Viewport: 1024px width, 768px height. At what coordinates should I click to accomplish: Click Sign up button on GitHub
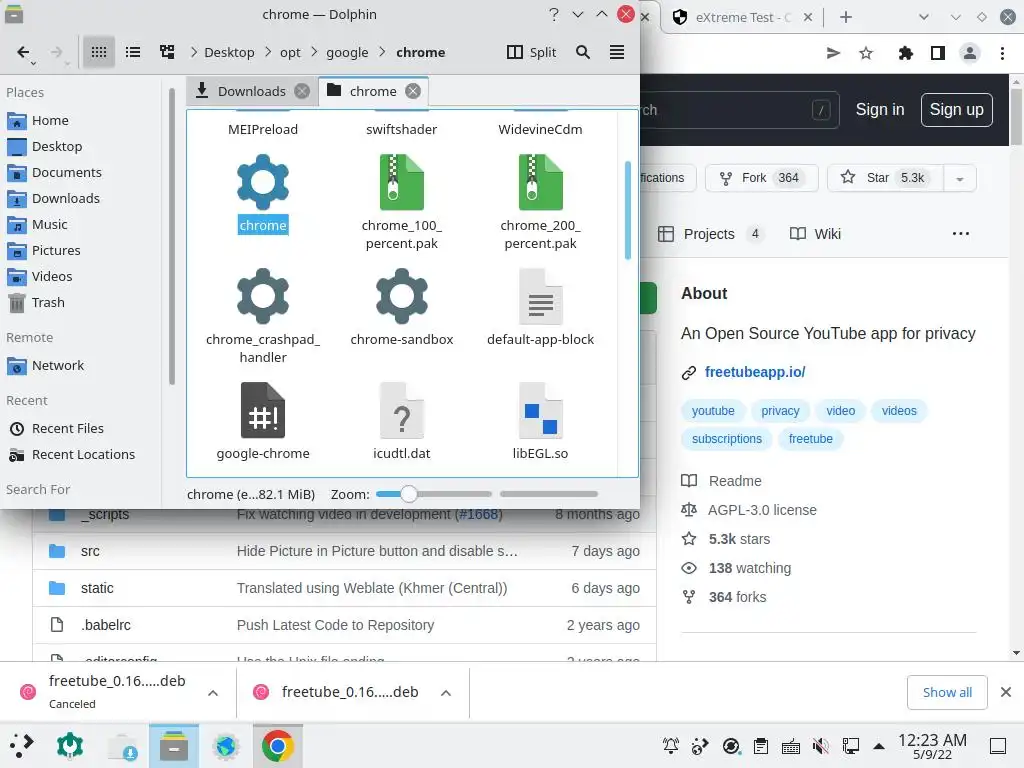(956, 110)
